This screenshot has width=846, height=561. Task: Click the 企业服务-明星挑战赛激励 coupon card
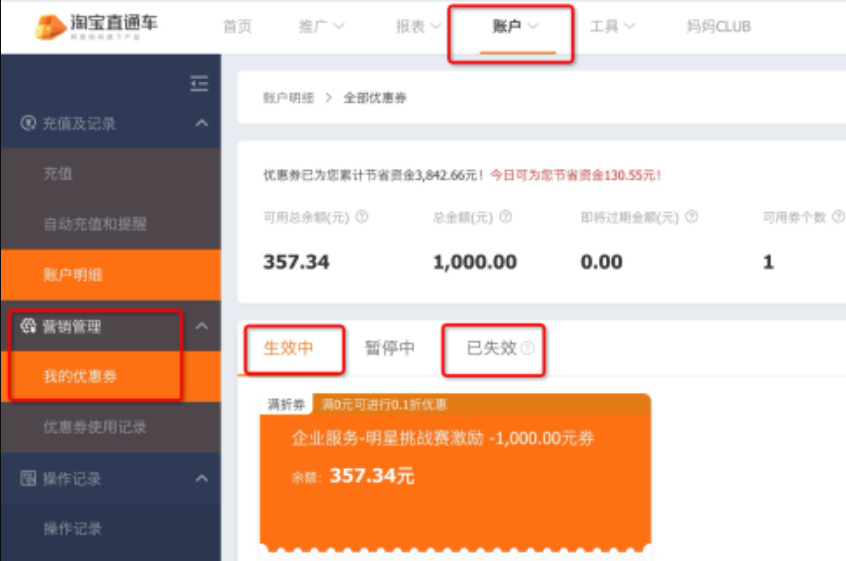pos(455,472)
